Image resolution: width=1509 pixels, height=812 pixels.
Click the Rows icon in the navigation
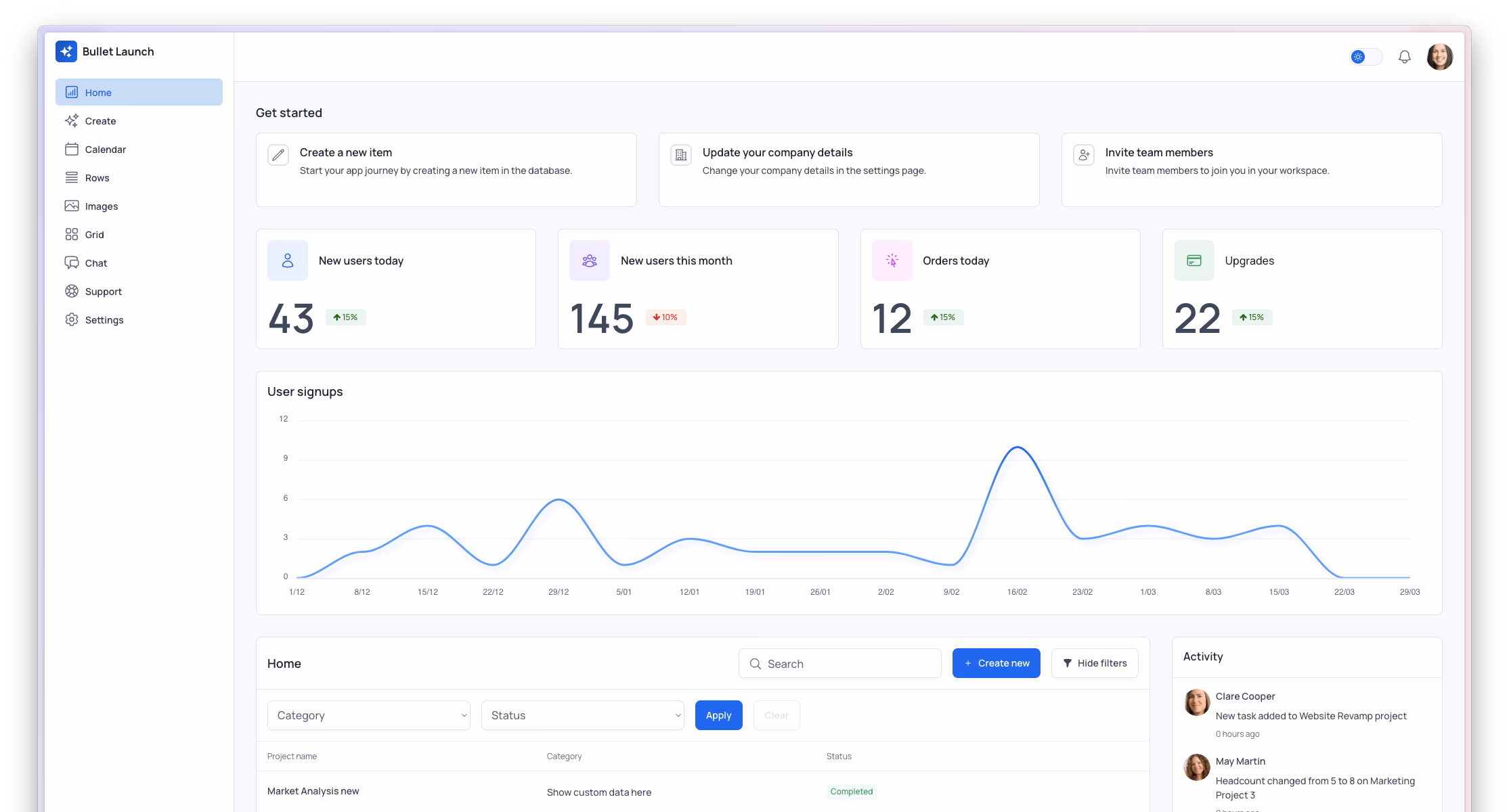click(x=72, y=177)
